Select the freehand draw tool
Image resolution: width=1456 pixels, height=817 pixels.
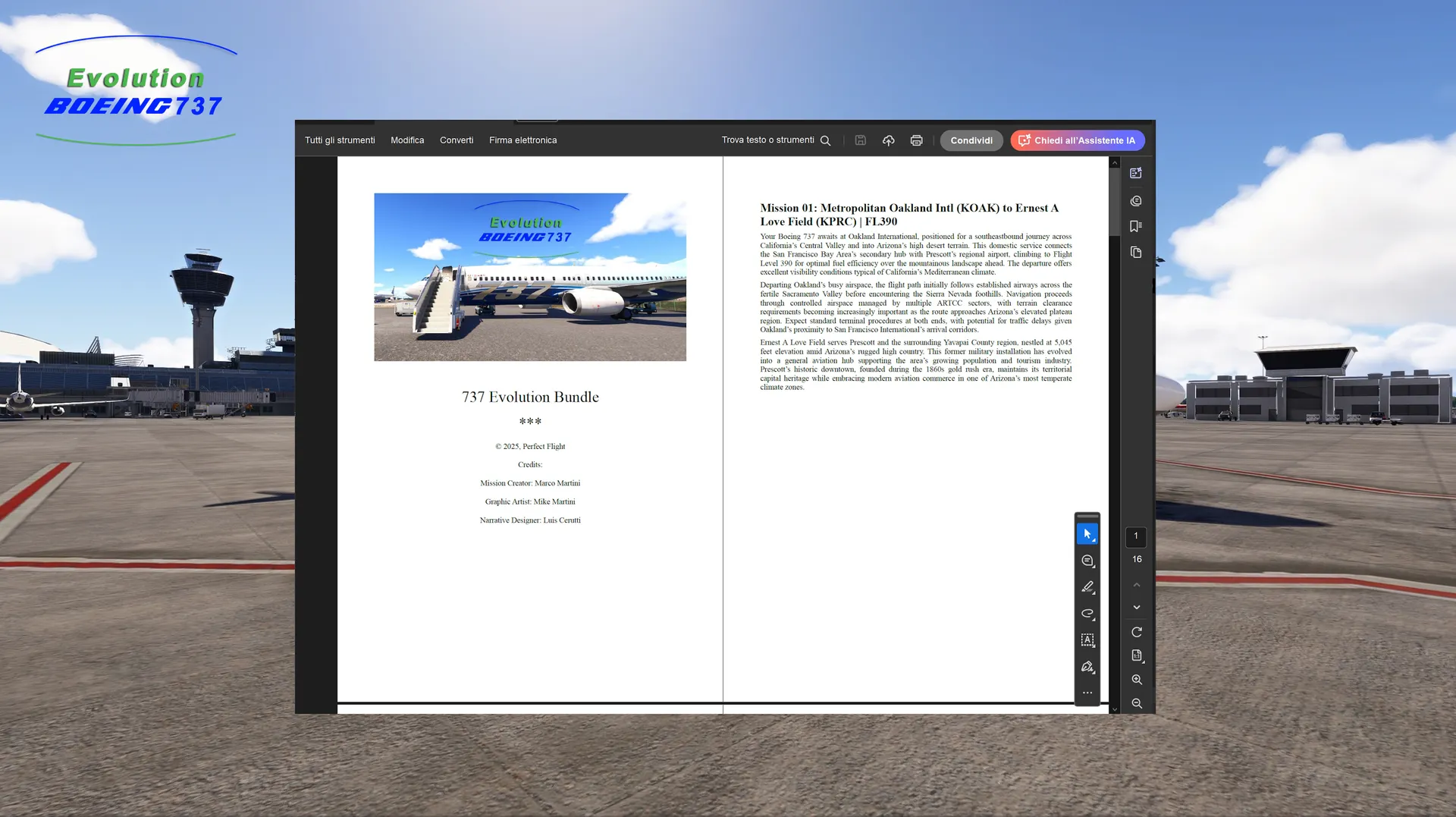pyautogui.click(x=1087, y=614)
